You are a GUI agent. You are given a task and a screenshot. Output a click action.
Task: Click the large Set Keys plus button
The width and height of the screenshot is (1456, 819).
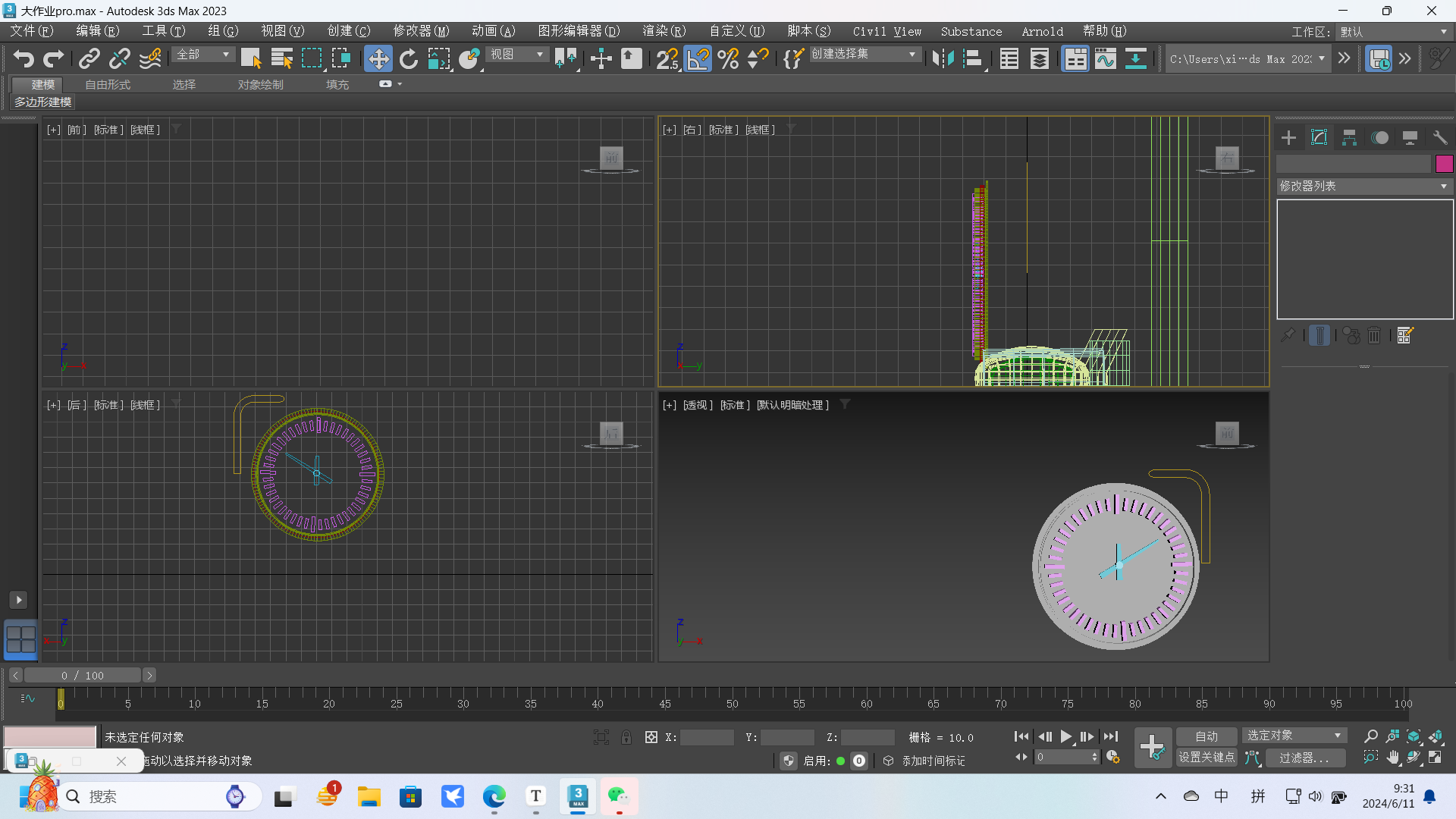point(1153,747)
